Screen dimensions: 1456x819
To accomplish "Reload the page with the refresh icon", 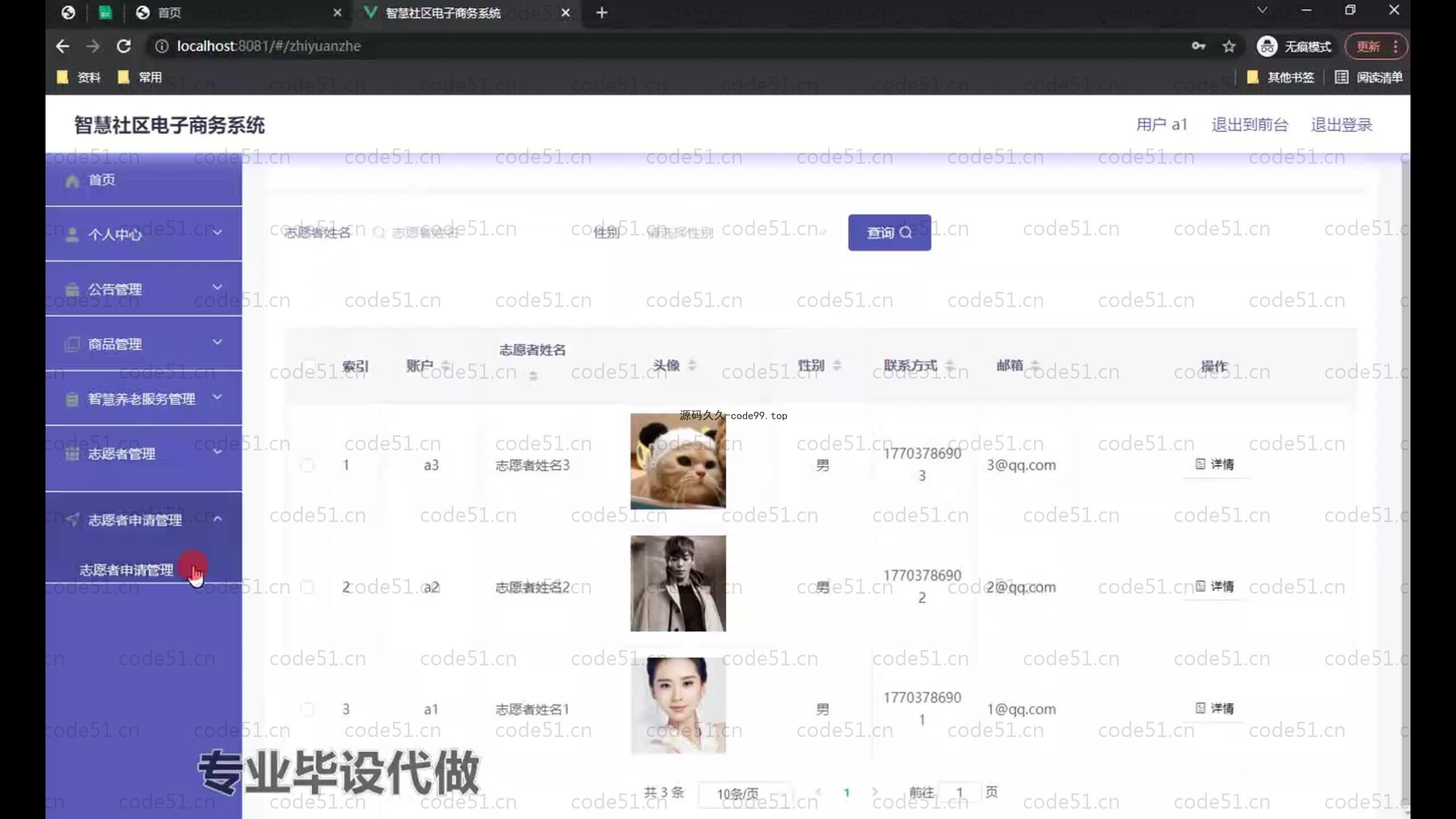I will pyautogui.click(x=123, y=46).
